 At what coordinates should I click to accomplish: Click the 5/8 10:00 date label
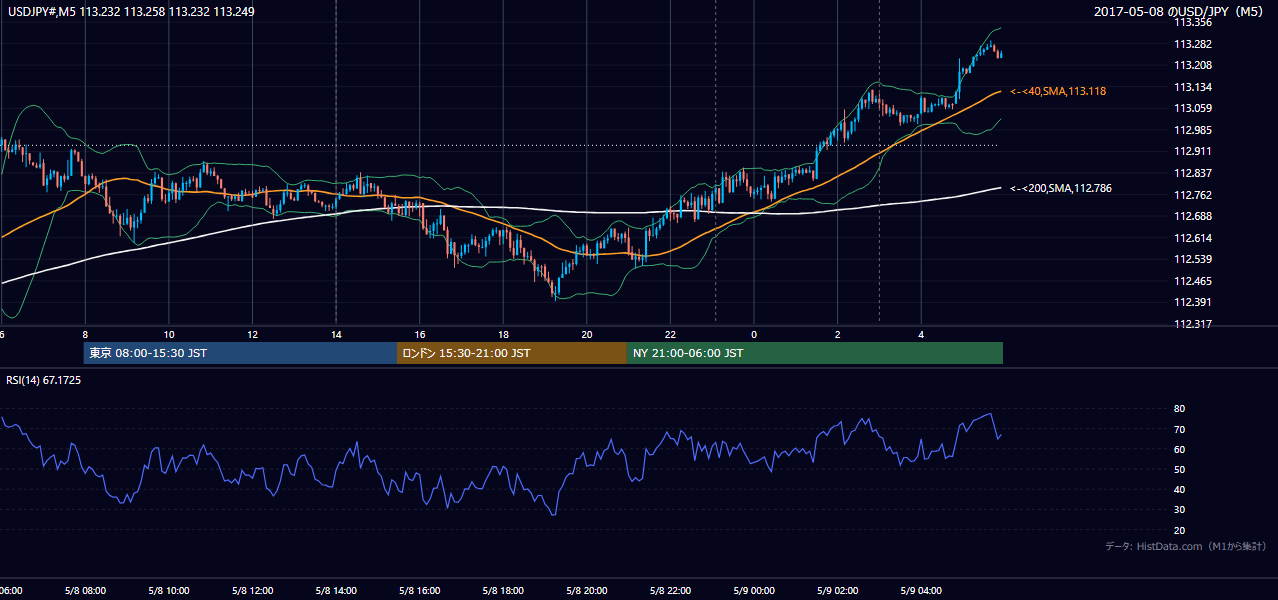click(x=168, y=590)
